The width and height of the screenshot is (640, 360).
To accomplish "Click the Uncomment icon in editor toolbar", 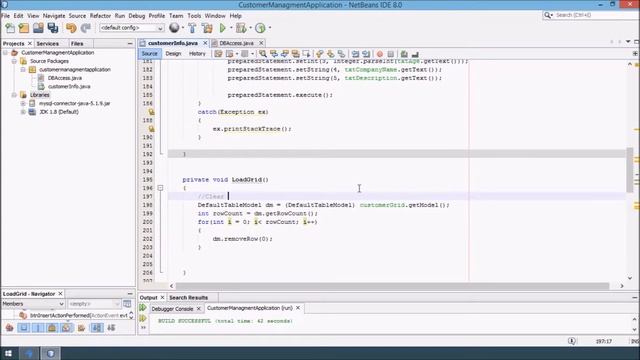I will click(415, 54).
